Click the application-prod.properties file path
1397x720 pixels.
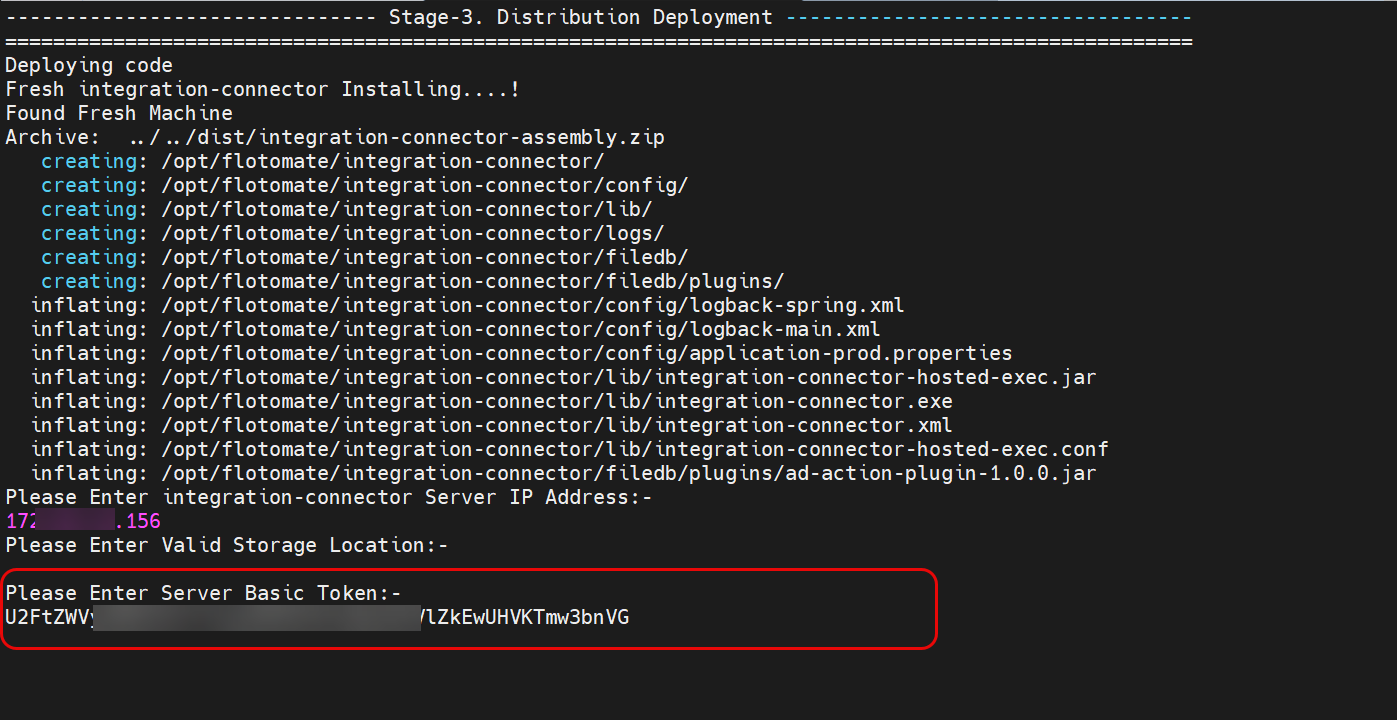pos(586,353)
